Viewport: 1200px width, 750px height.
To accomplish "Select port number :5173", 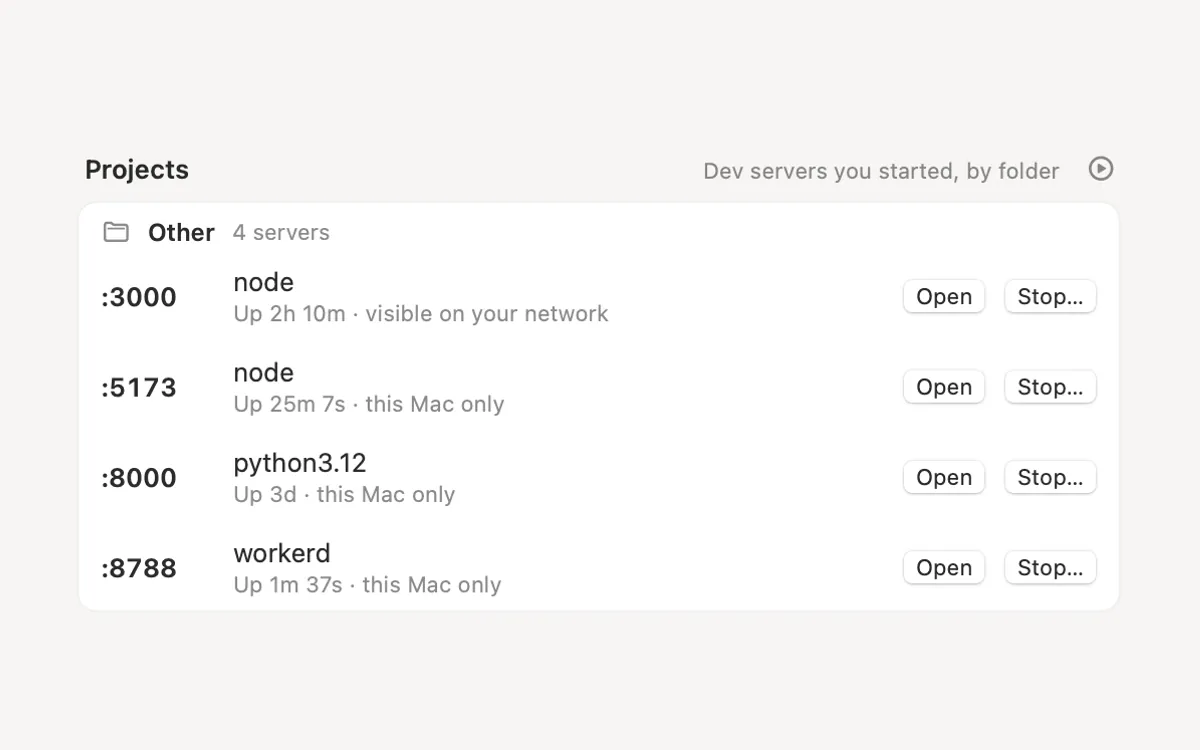I will pyautogui.click(x=139, y=387).
